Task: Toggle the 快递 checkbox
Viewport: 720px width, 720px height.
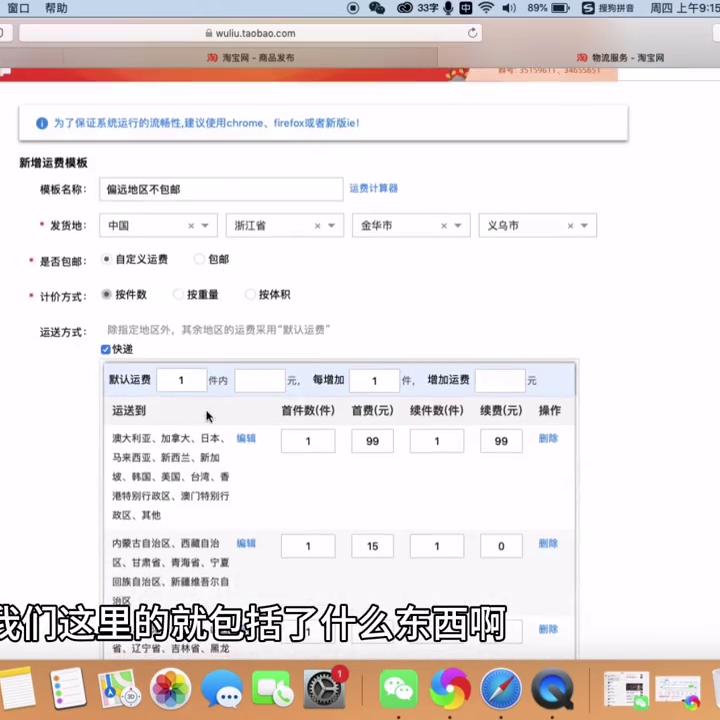Action: pyautogui.click(x=106, y=349)
